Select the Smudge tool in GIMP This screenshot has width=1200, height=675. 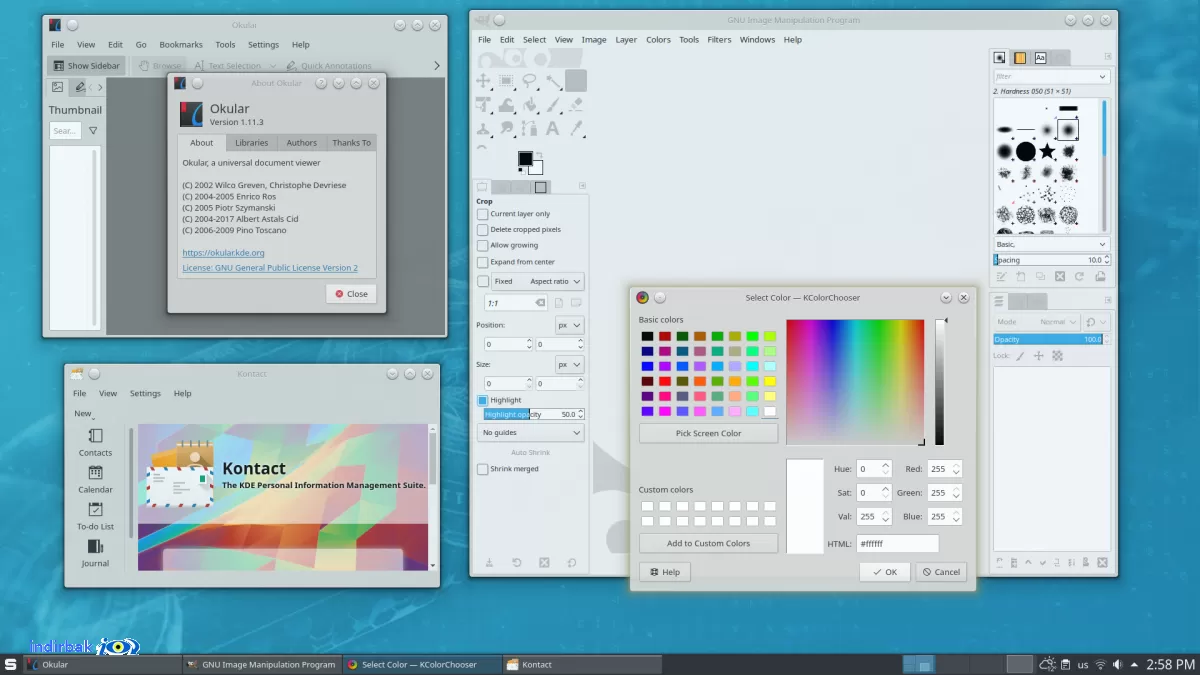(x=507, y=127)
